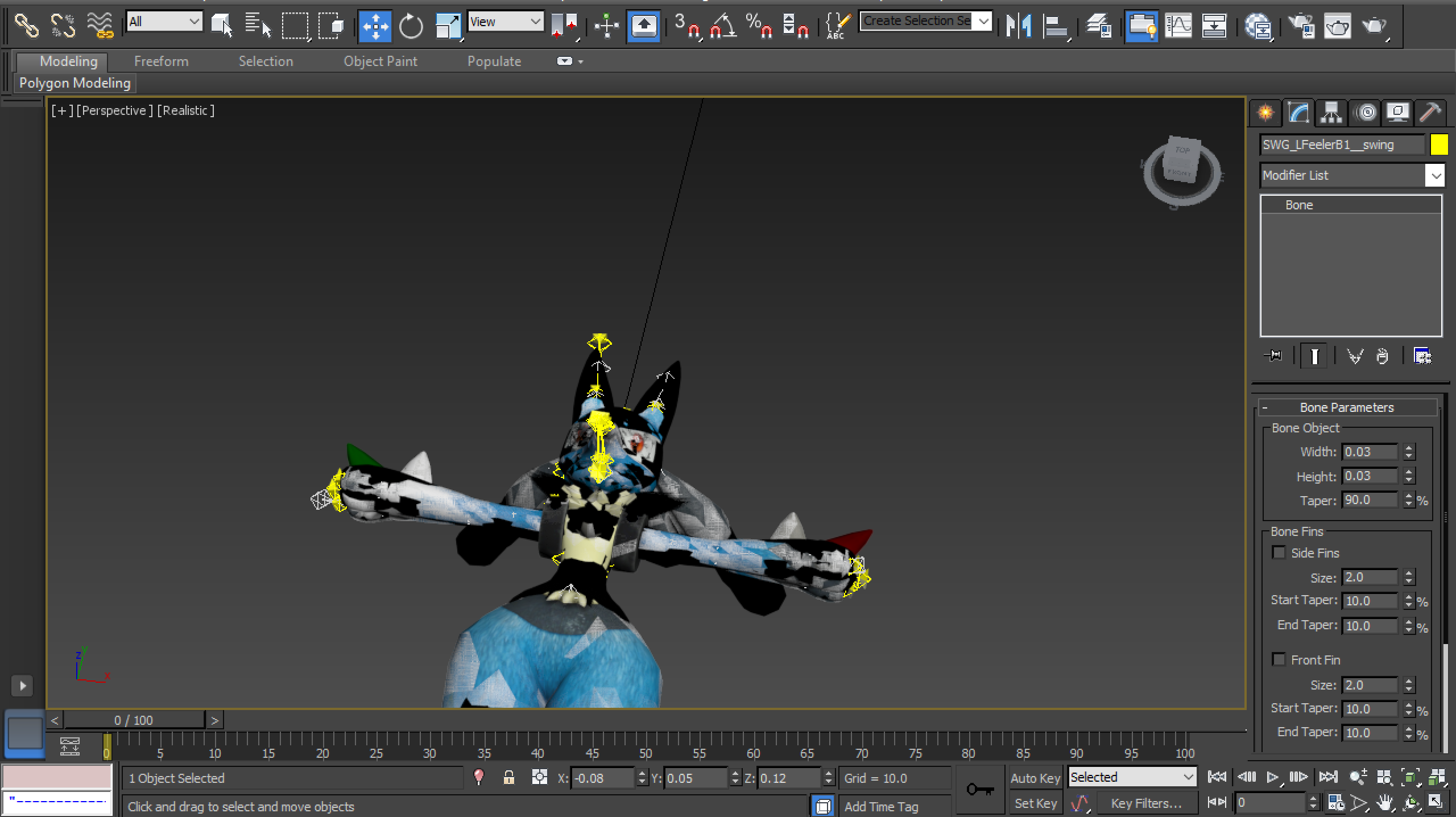Viewport: 1456px width, 817px height.
Task: Open Key Filters dialog
Action: (1146, 803)
